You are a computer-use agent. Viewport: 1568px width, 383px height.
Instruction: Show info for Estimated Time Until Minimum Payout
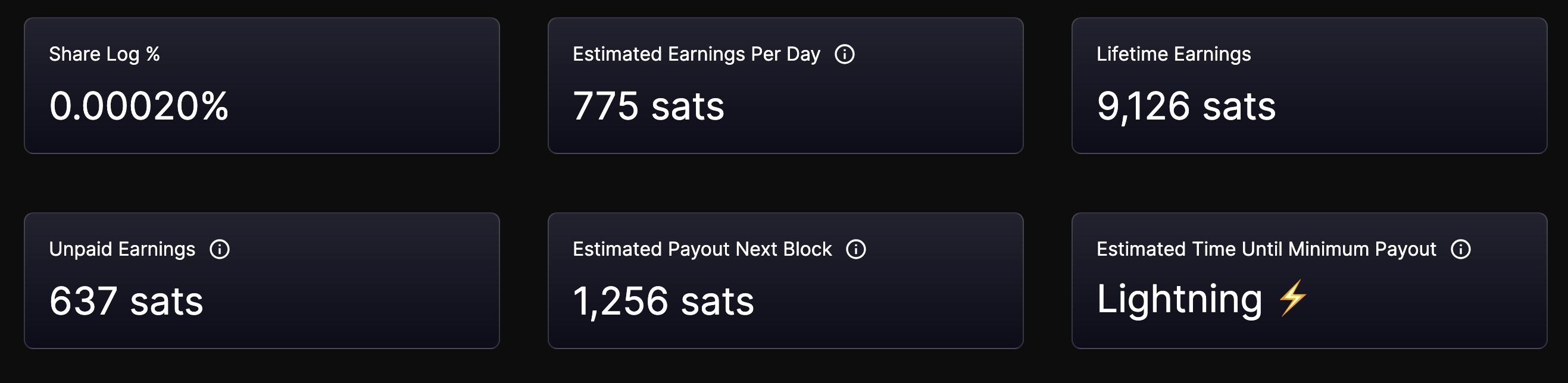[1461, 249]
